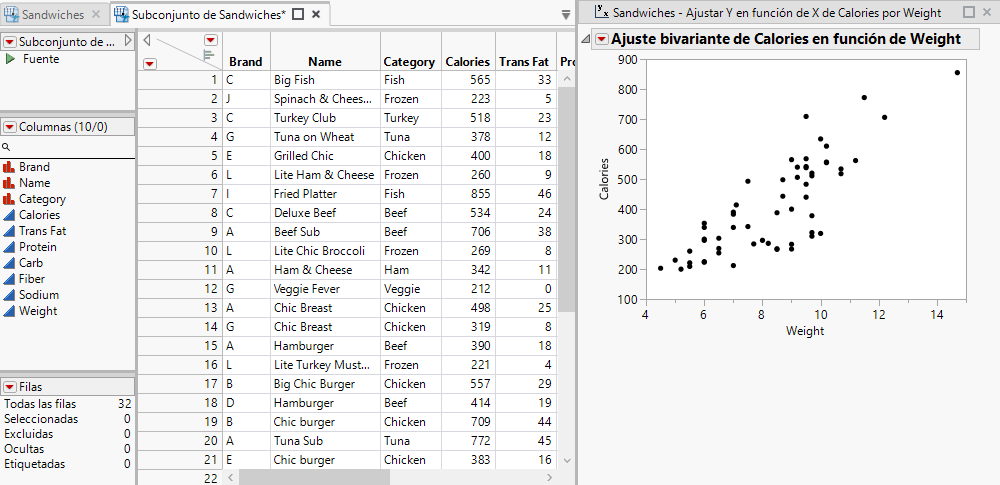This screenshot has width=1000, height=485.
Task: Click the Weight continuous type icon
Action: [x=9, y=310]
